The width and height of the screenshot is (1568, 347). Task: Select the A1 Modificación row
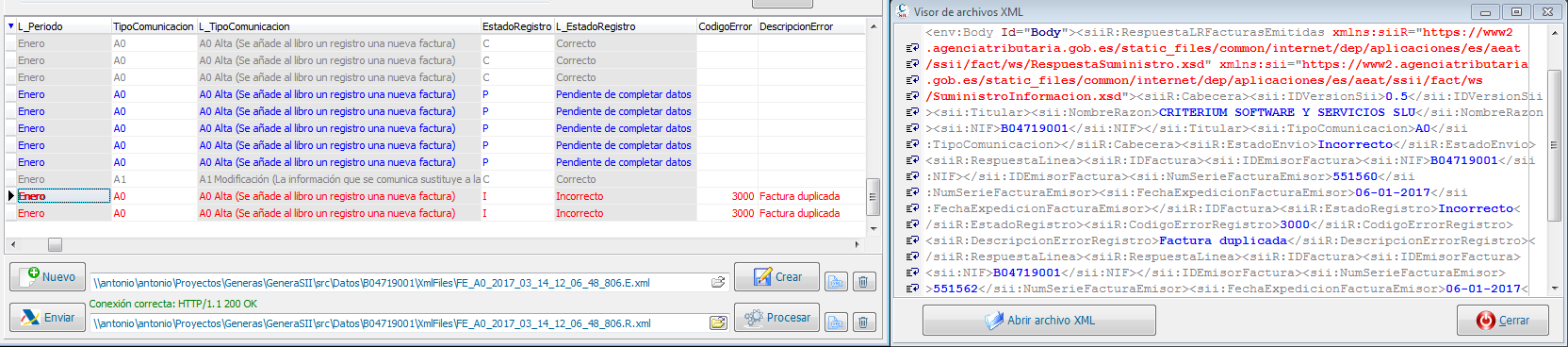pyautogui.click(x=435, y=179)
